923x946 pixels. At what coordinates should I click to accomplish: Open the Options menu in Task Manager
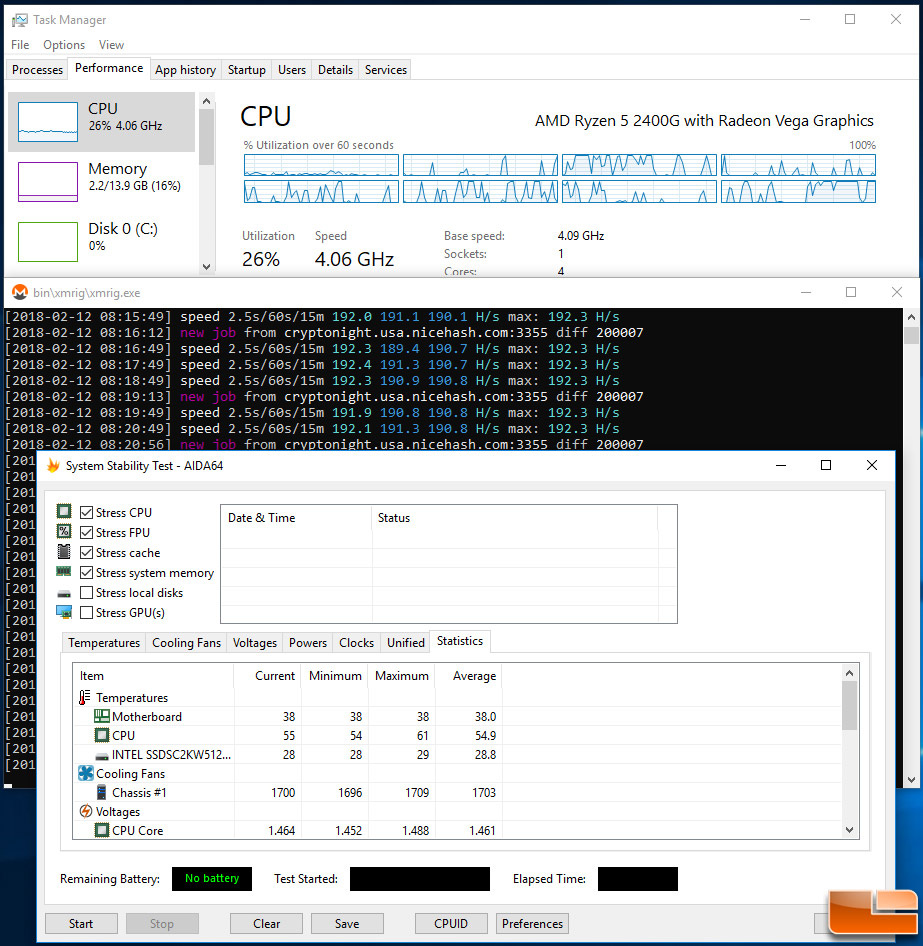64,45
